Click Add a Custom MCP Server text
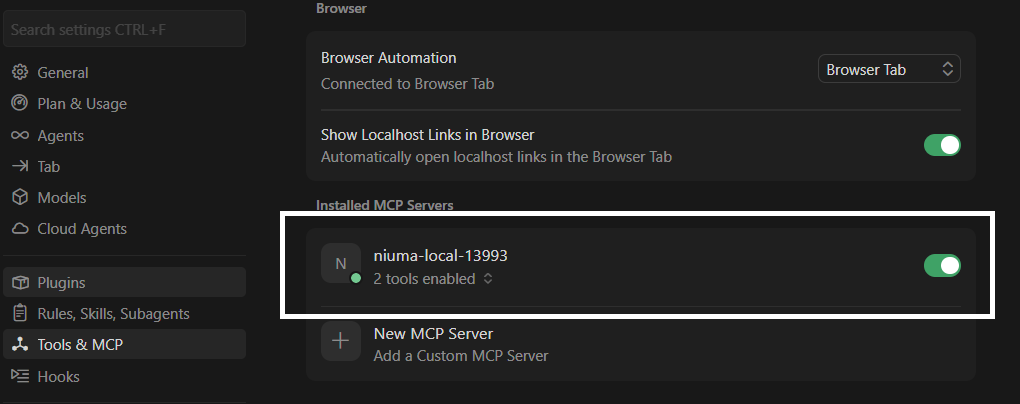The height and width of the screenshot is (404, 1020). 461,356
